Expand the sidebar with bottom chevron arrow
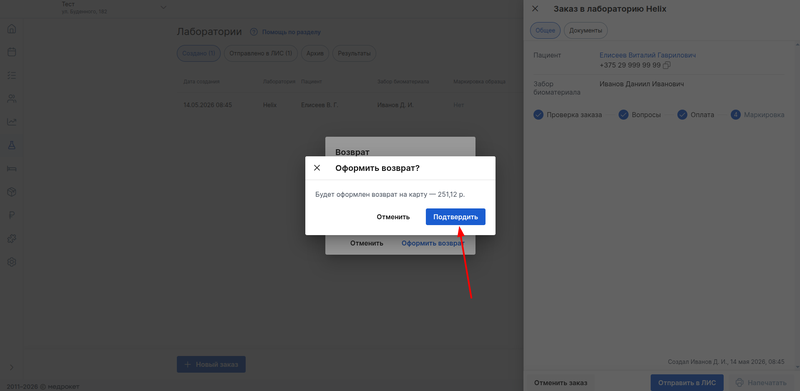800x391 pixels. coord(12,367)
